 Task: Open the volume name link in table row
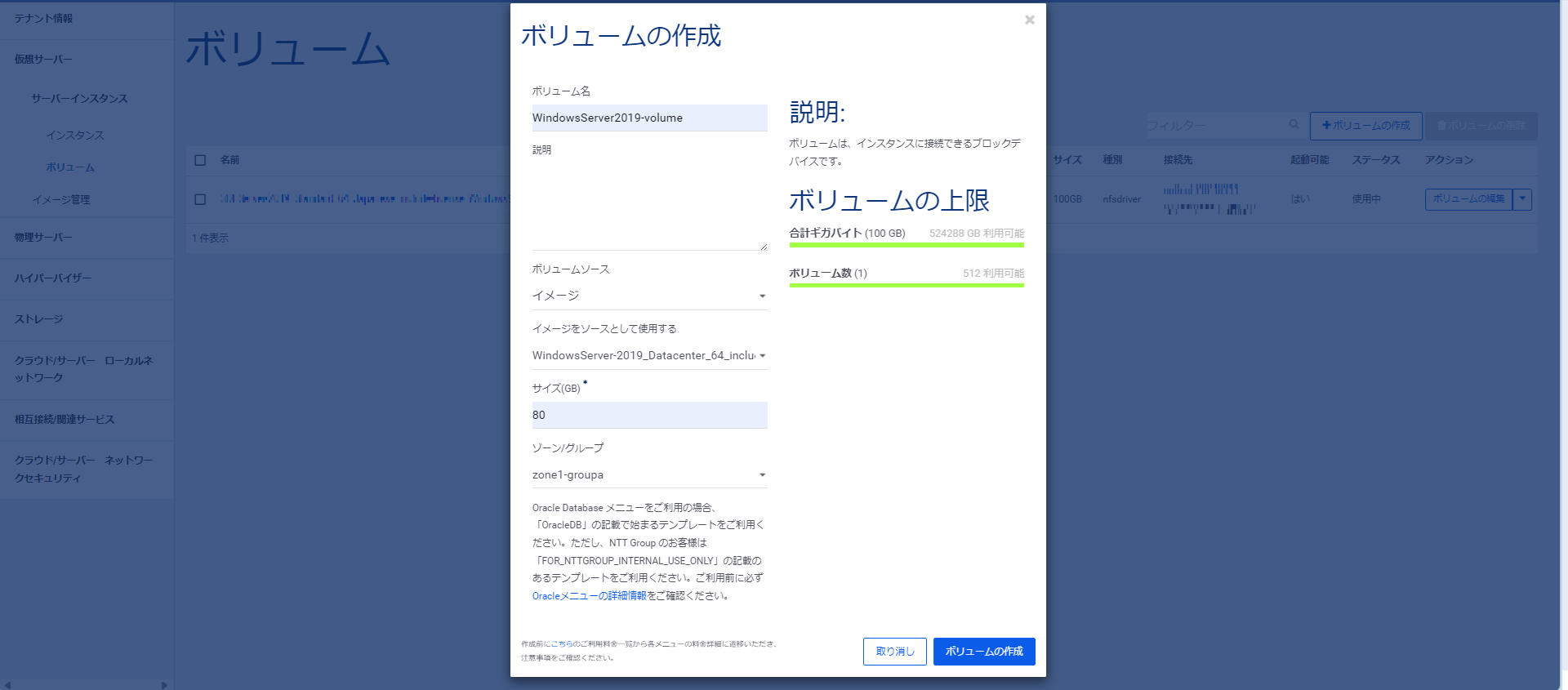364,199
